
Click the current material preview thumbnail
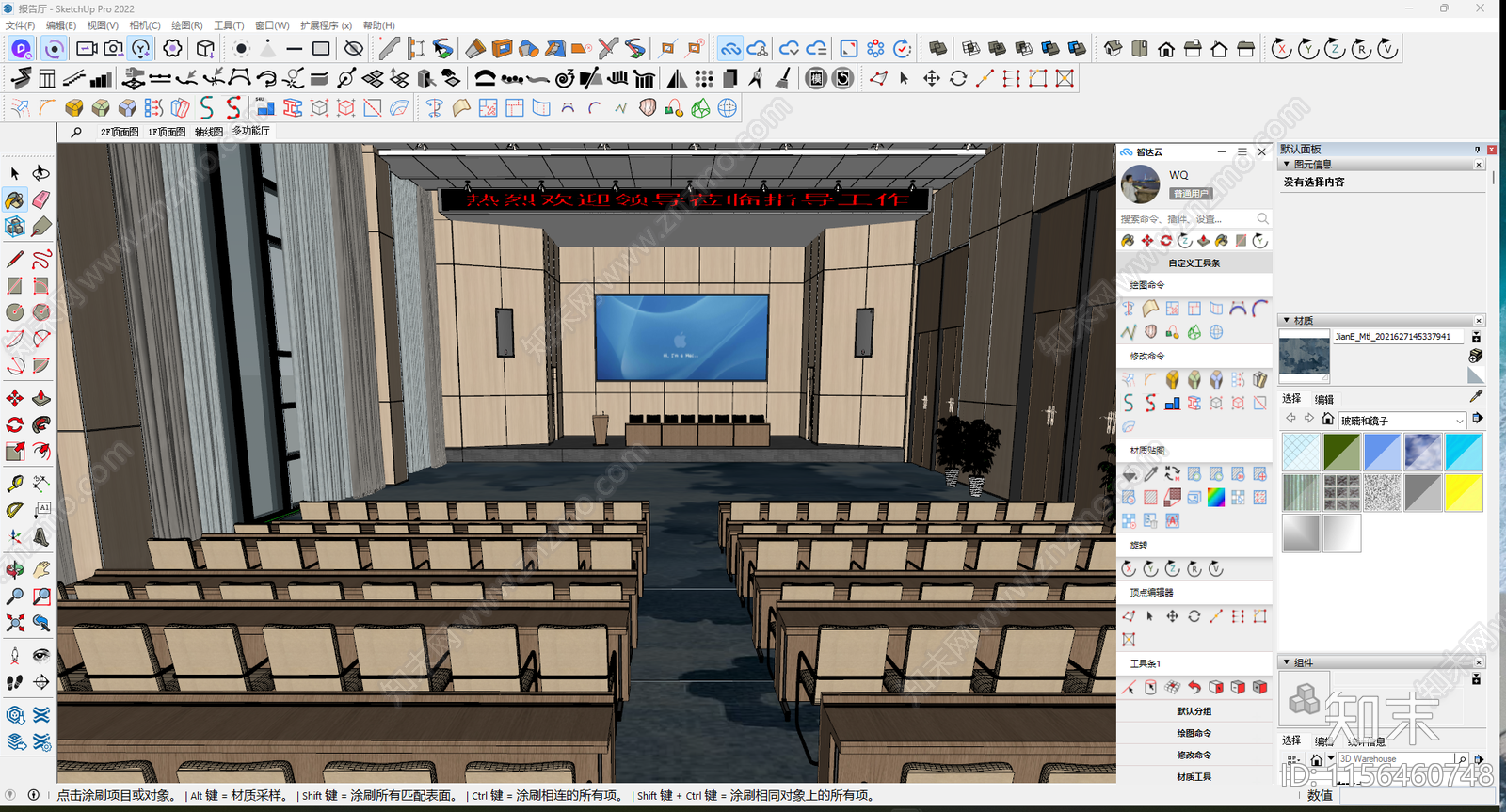point(1305,356)
